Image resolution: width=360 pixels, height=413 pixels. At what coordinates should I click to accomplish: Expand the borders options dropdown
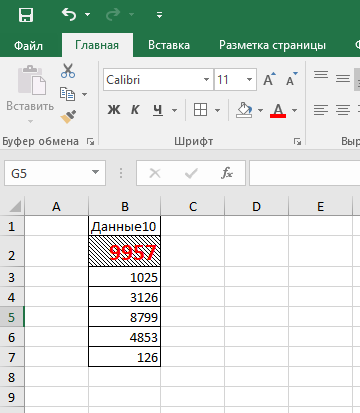217,110
